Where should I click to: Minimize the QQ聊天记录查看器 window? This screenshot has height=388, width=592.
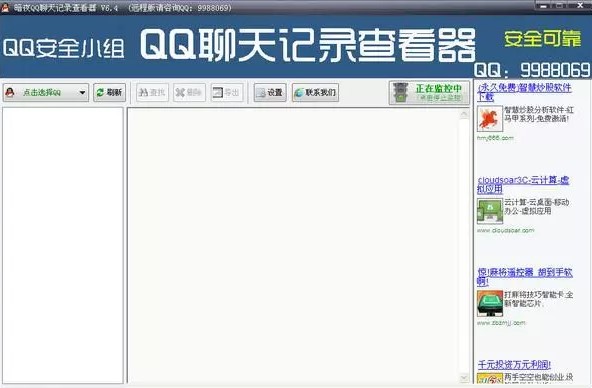click(544, 5)
